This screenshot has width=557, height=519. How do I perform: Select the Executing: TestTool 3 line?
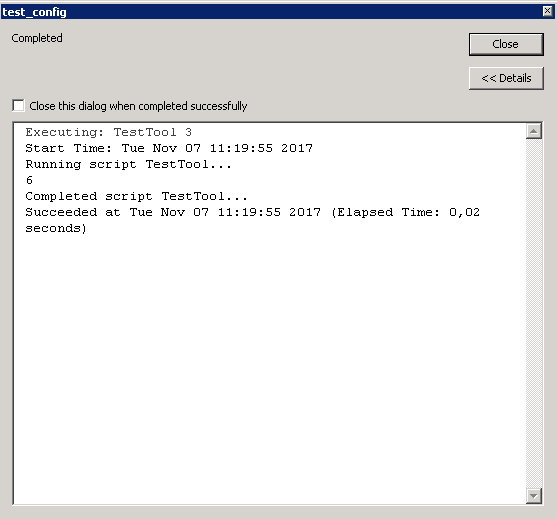point(108,132)
